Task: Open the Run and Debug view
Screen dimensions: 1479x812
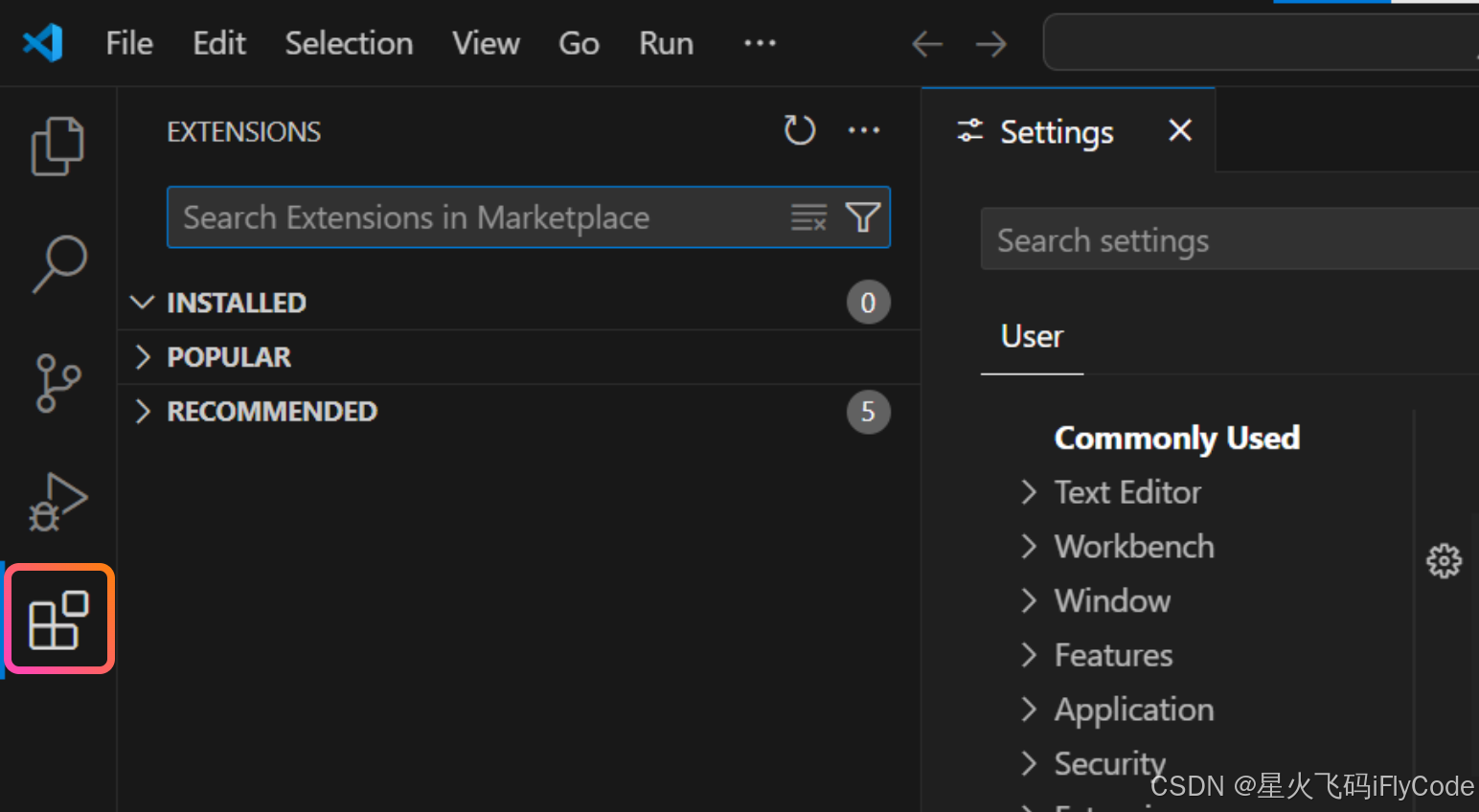Action: coord(57,501)
